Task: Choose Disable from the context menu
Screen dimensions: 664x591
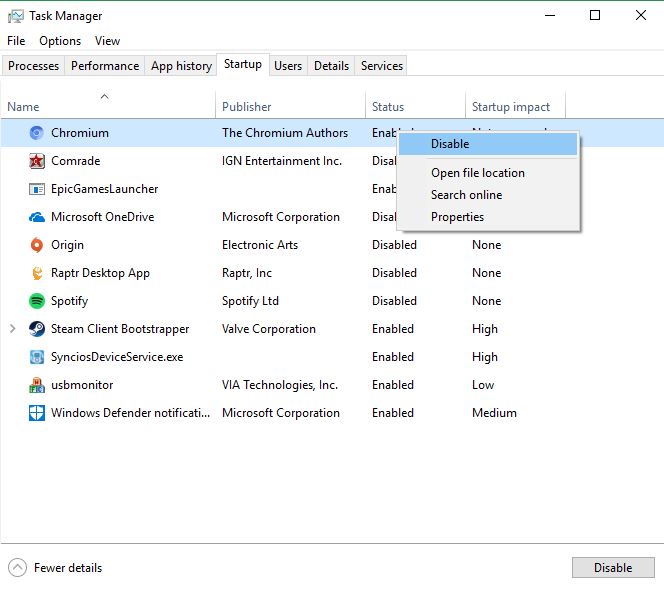Action: [x=450, y=144]
